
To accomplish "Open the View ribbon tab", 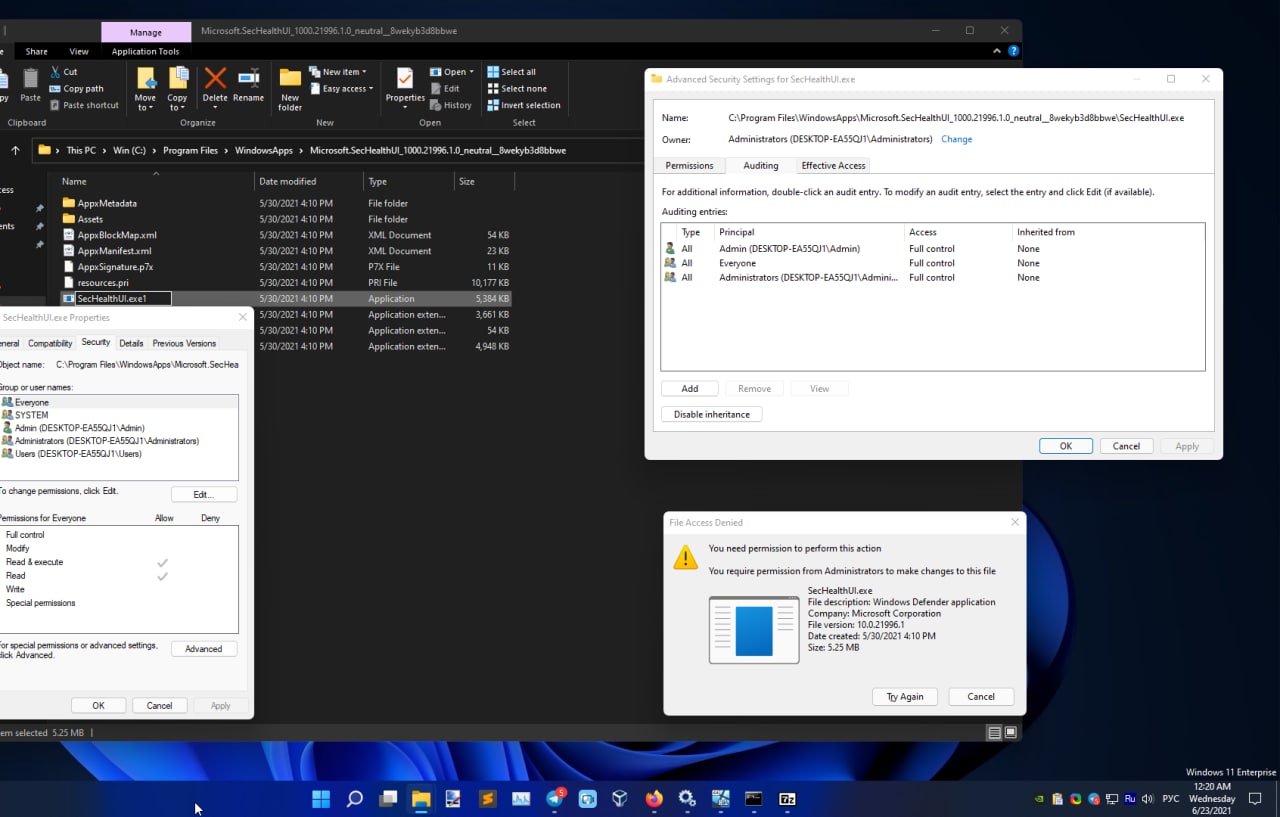I will point(79,51).
